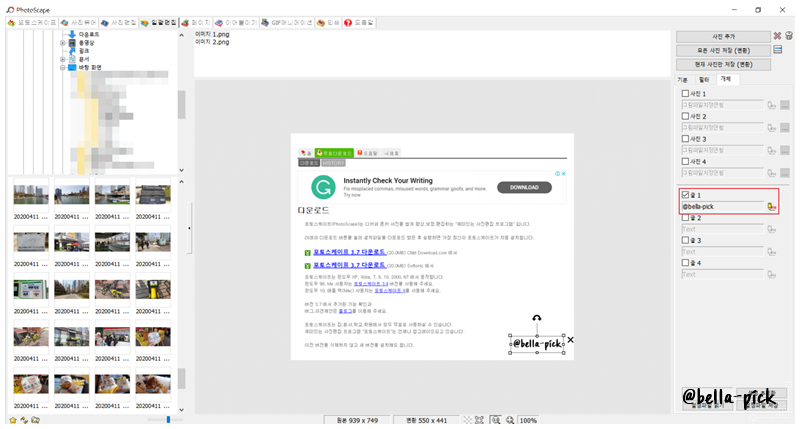The image size is (800, 429).
Task: Uncheck the 글 1 text checkbox
Action: [x=685, y=195]
